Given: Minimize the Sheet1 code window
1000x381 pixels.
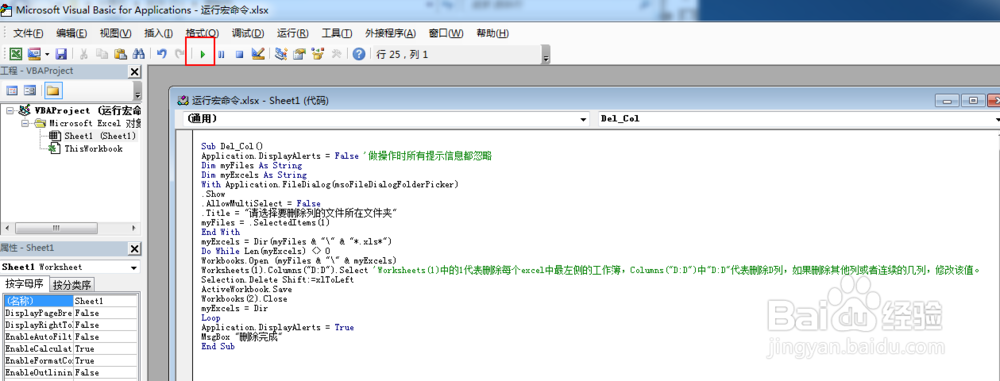Looking at the screenshot, I should pyautogui.click(x=948, y=100).
